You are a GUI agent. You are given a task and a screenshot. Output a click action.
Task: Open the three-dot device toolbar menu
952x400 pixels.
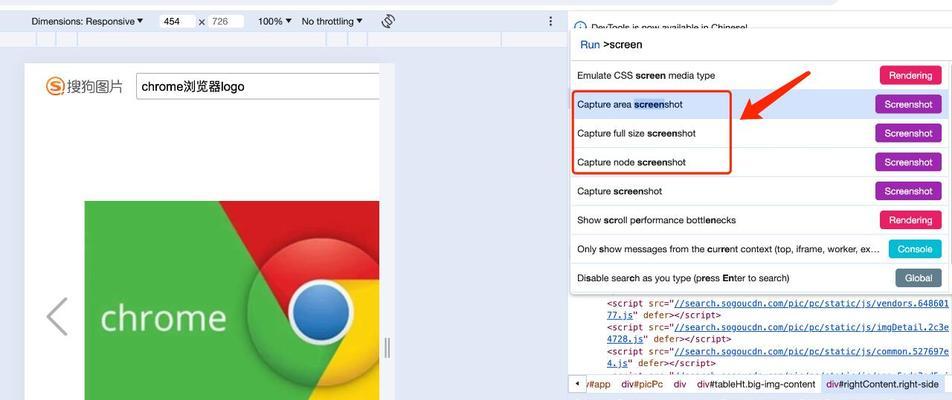[x=550, y=21]
